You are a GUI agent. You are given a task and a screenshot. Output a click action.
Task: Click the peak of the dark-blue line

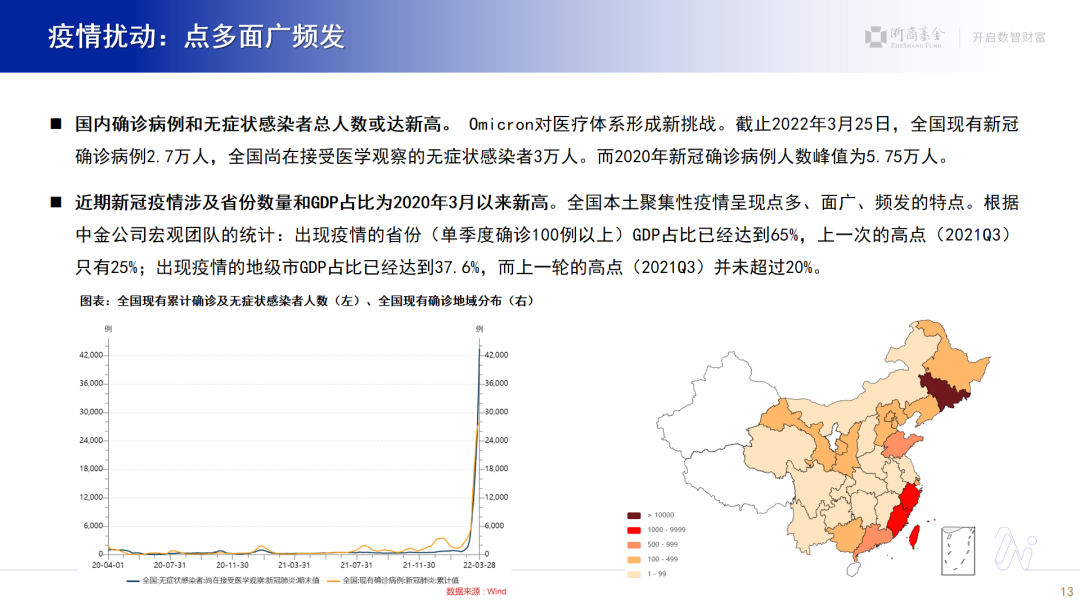click(479, 350)
